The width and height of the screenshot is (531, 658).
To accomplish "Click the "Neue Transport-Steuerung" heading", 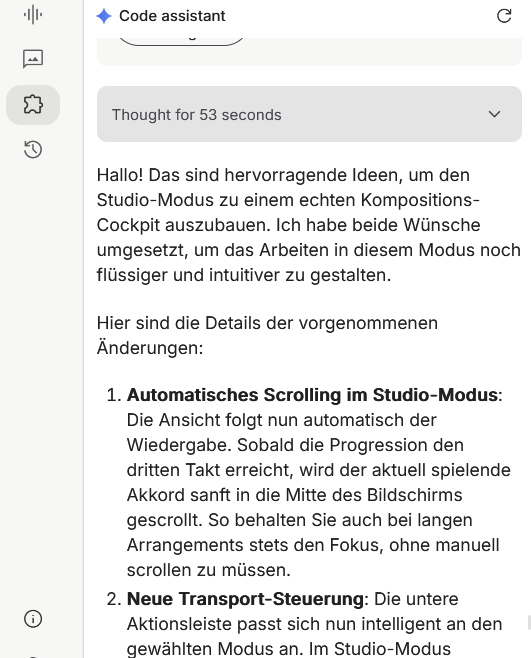I will point(245,599).
